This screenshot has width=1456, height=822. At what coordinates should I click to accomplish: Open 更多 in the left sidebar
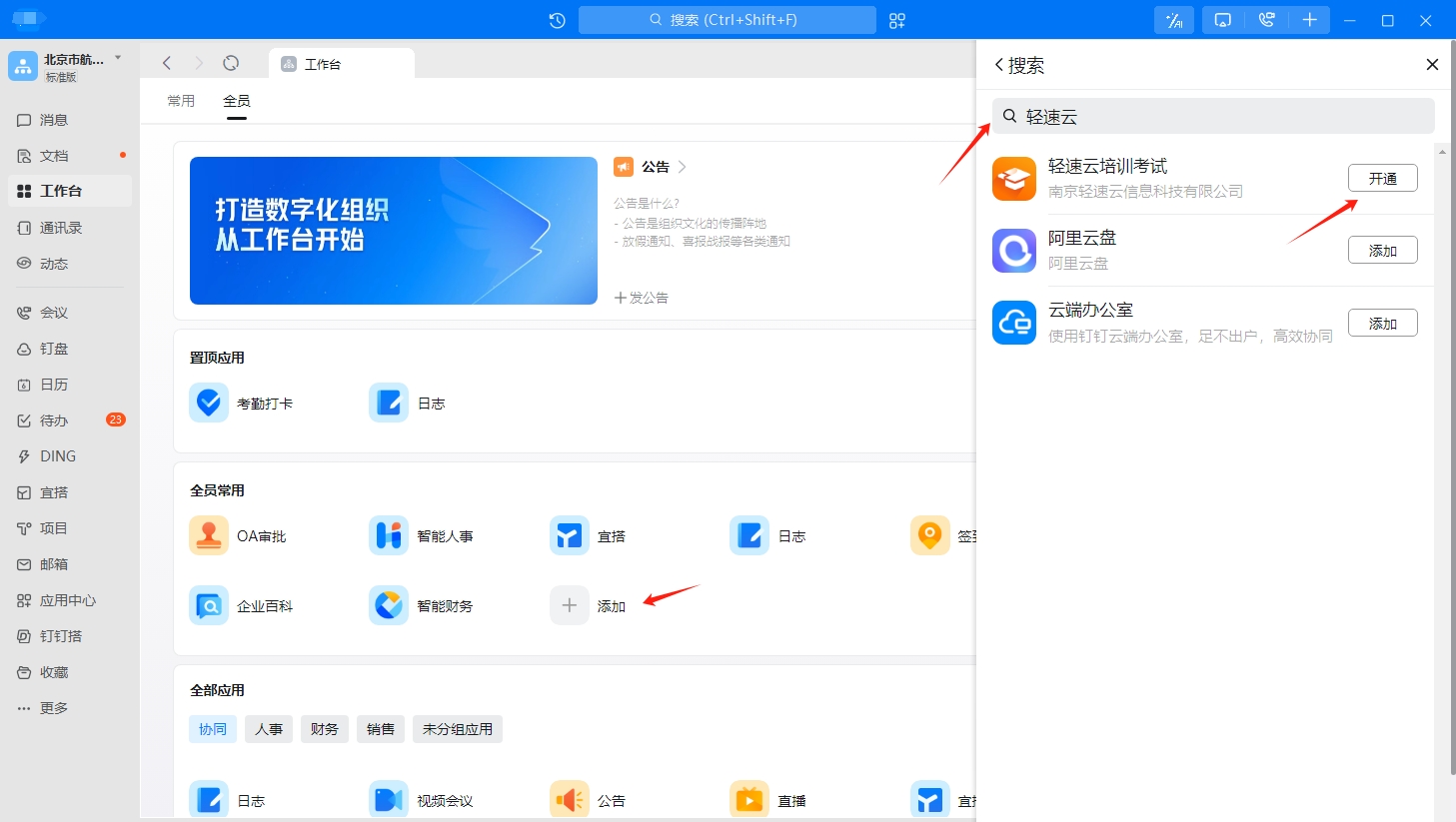[x=54, y=708]
